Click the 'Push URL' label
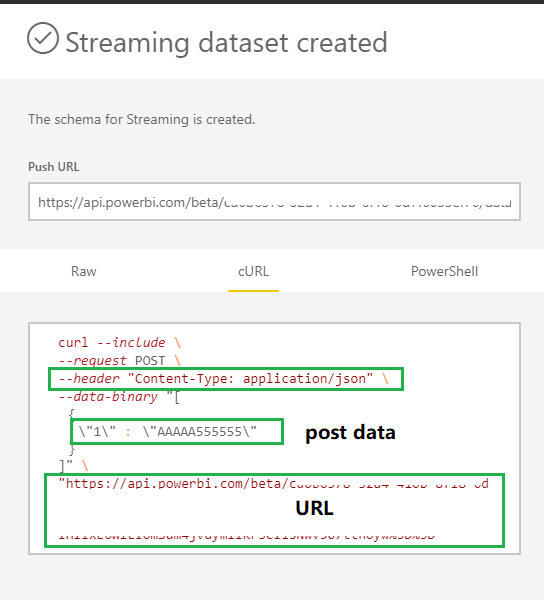The width and height of the screenshot is (544, 600). click(x=54, y=167)
